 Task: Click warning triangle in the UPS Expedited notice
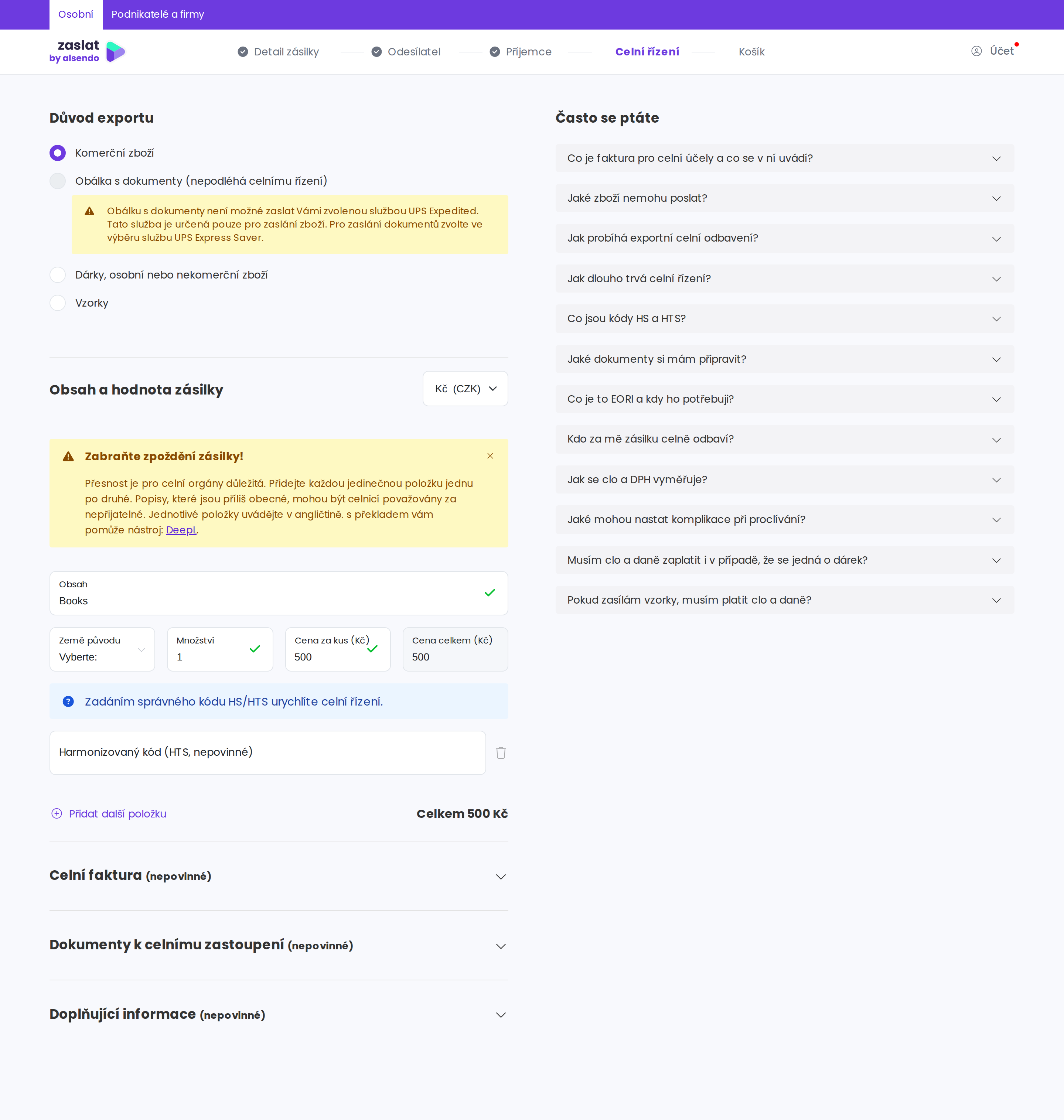coord(90,211)
